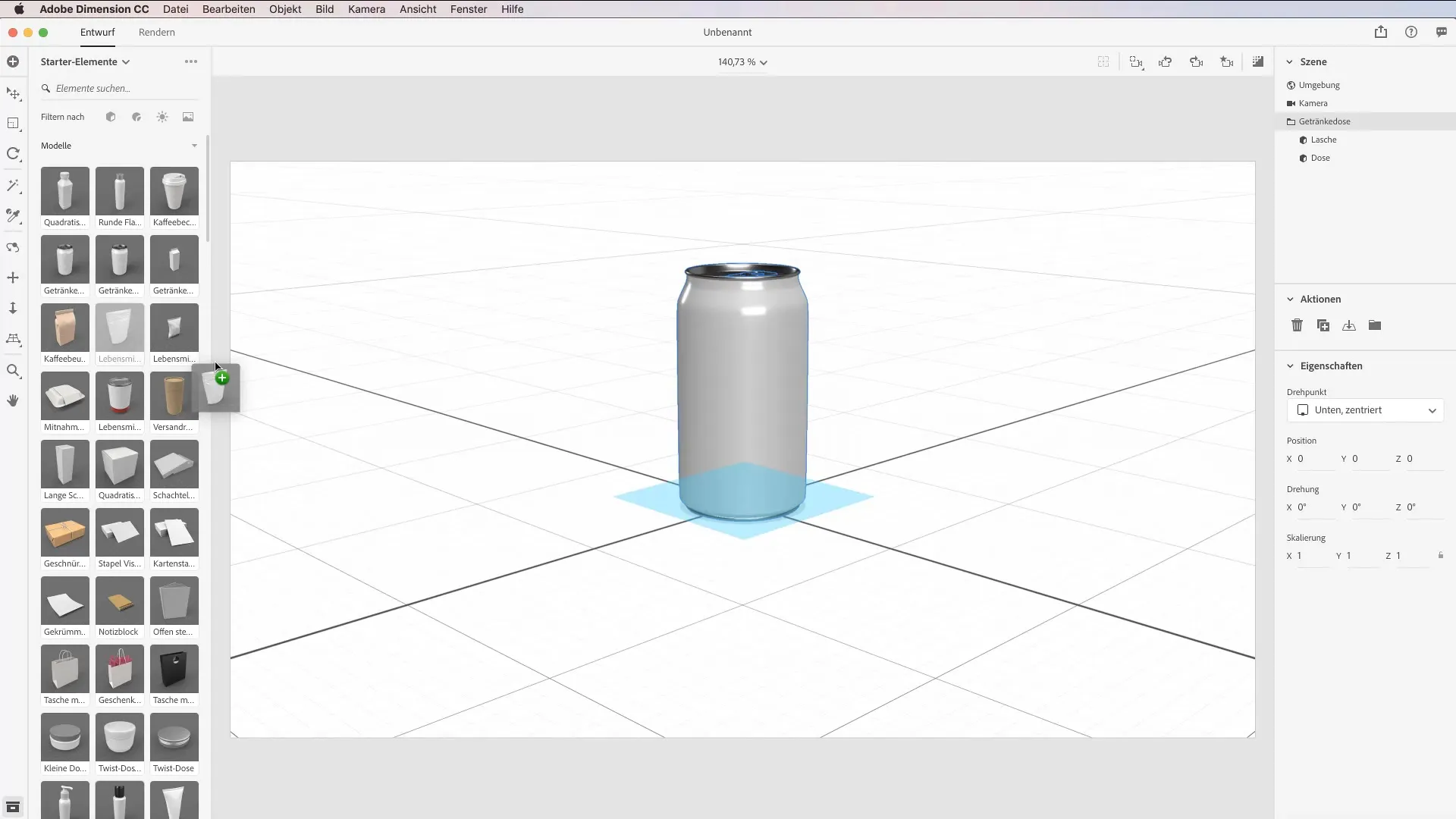
Task: Toggle the scale lock icon in Skalierung
Action: (1441, 556)
